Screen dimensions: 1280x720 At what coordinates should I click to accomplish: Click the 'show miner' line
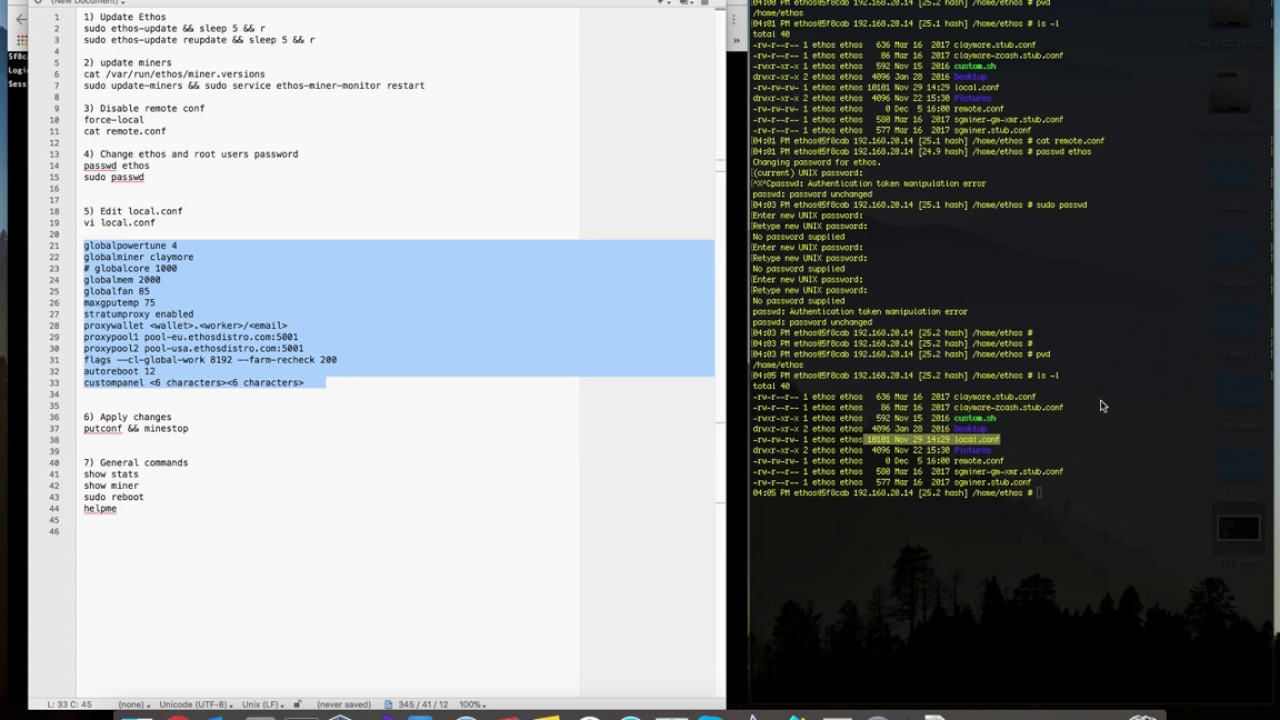[x=111, y=486]
